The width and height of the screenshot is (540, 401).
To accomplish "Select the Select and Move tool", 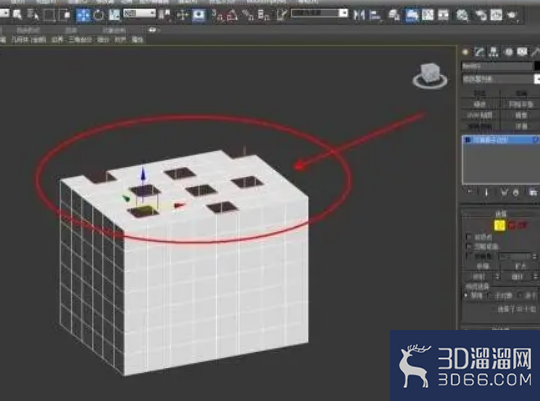I will click(x=83, y=15).
